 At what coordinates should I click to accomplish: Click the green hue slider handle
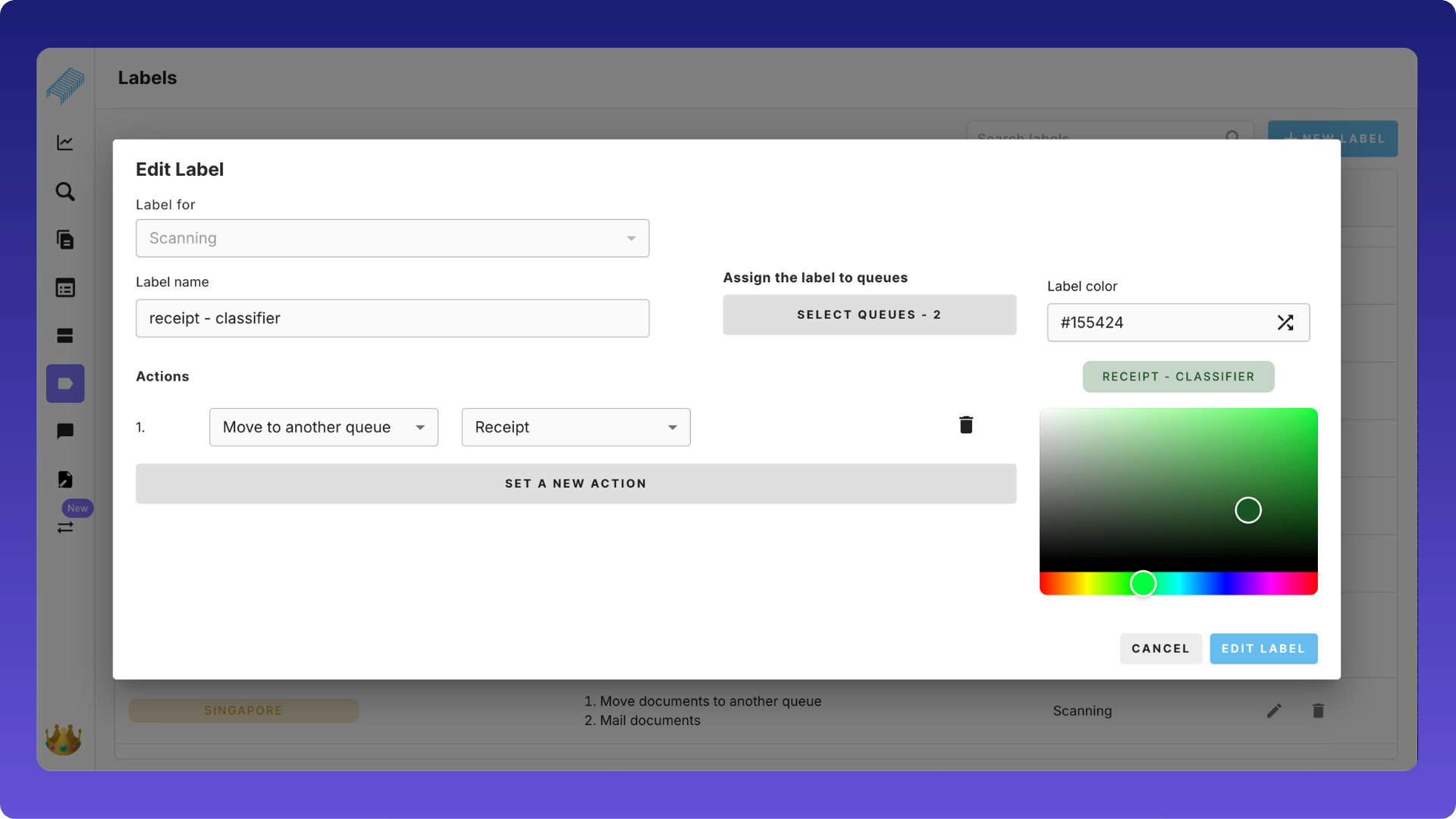(1143, 583)
